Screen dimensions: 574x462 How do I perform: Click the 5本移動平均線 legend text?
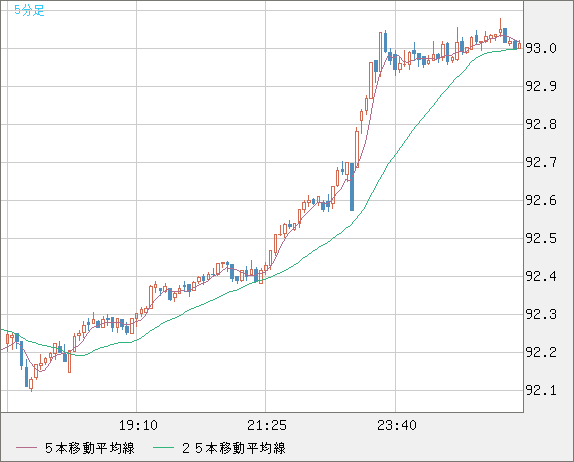tap(90, 448)
